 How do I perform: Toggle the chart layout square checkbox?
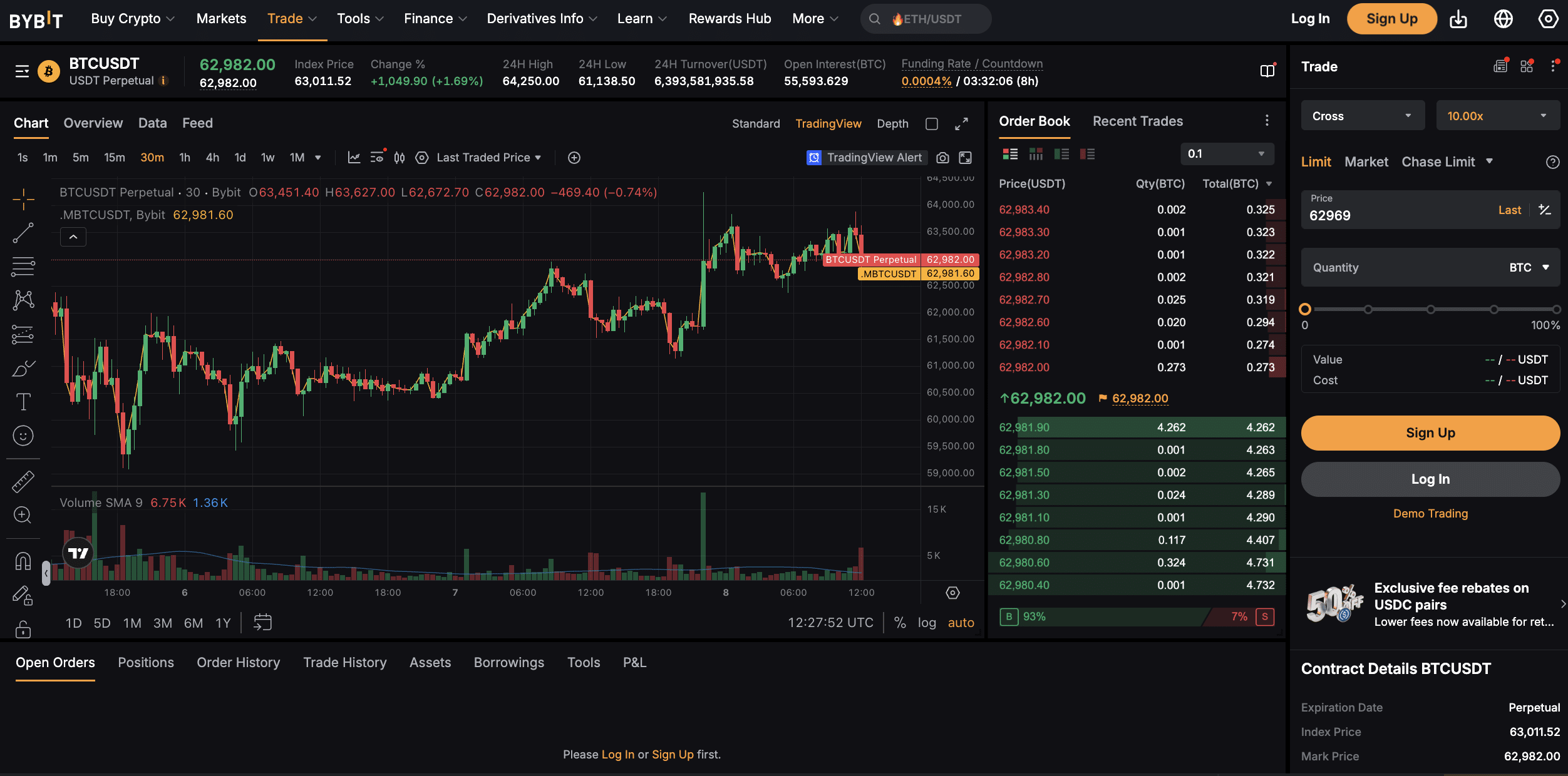tap(932, 124)
